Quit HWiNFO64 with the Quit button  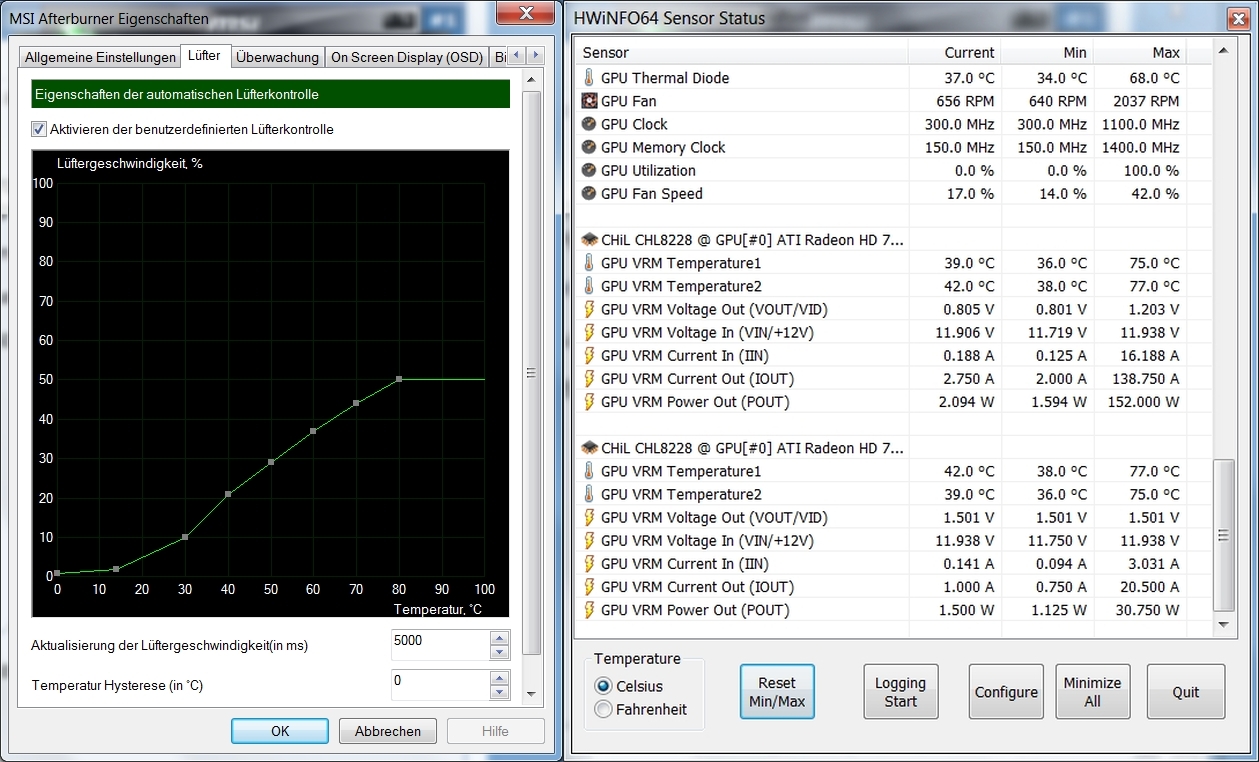point(1186,692)
